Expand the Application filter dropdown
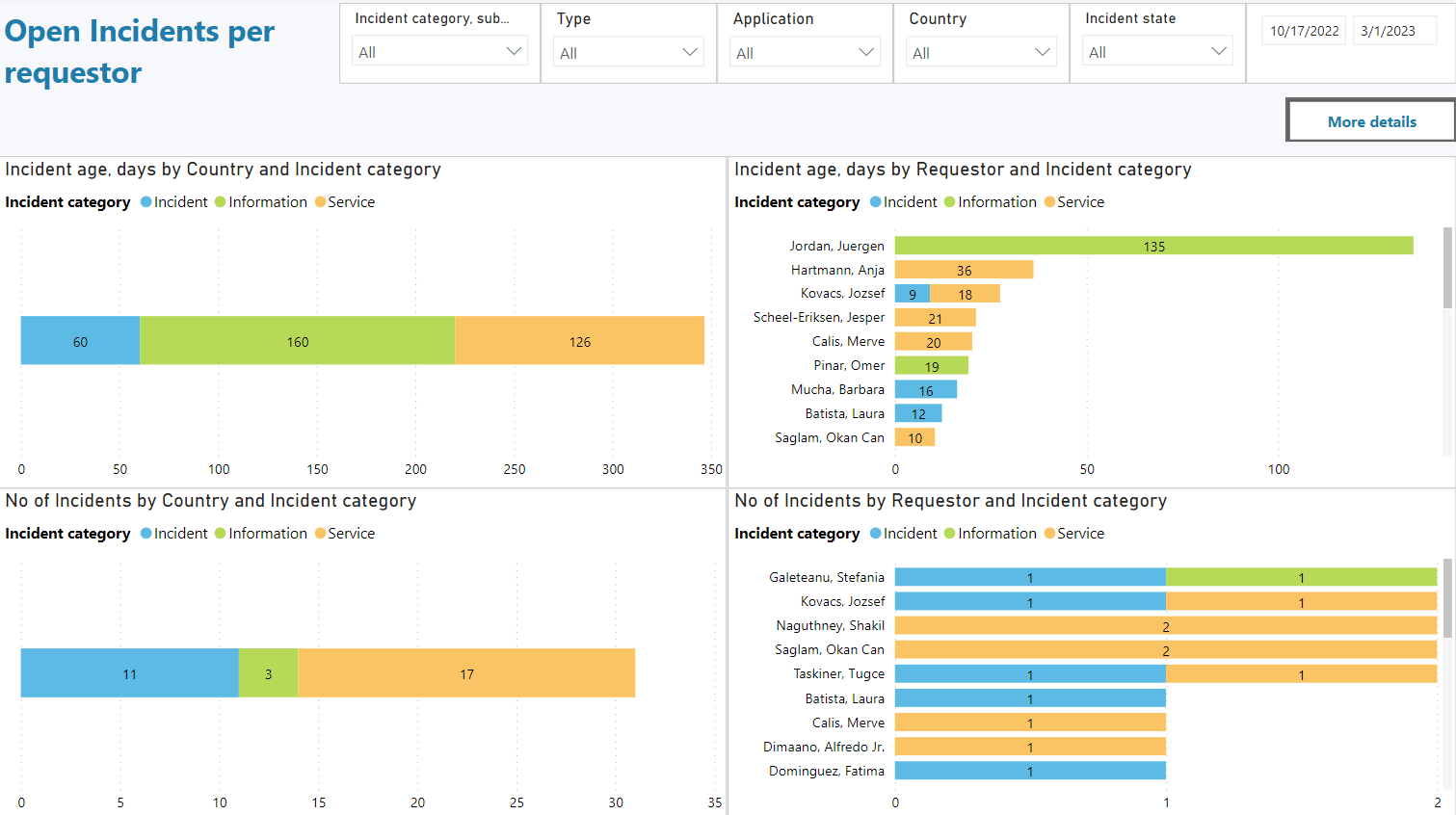This screenshot has height=815, width=1456. tap(805, 52)
